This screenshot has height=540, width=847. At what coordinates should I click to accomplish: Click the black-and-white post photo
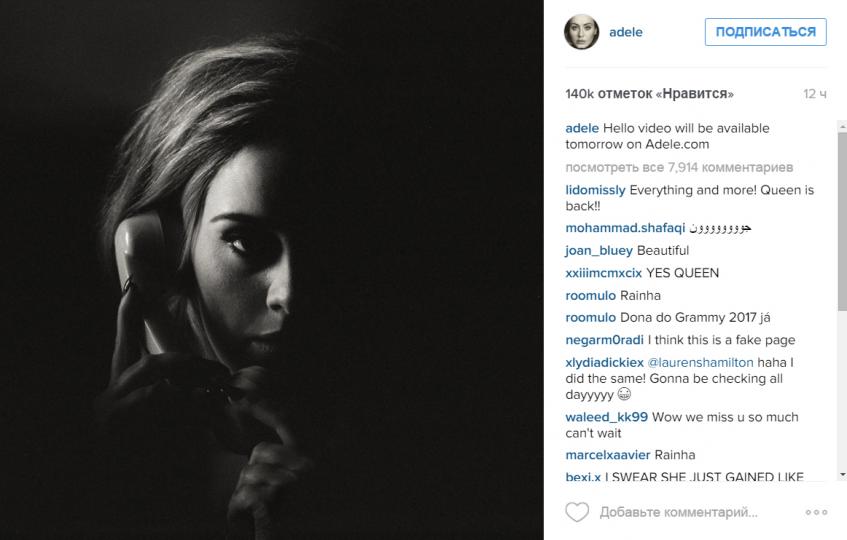pos(272,270)
